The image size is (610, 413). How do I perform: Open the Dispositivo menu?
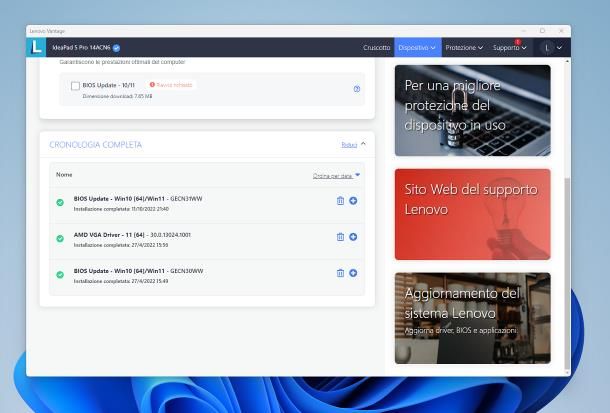417,47
